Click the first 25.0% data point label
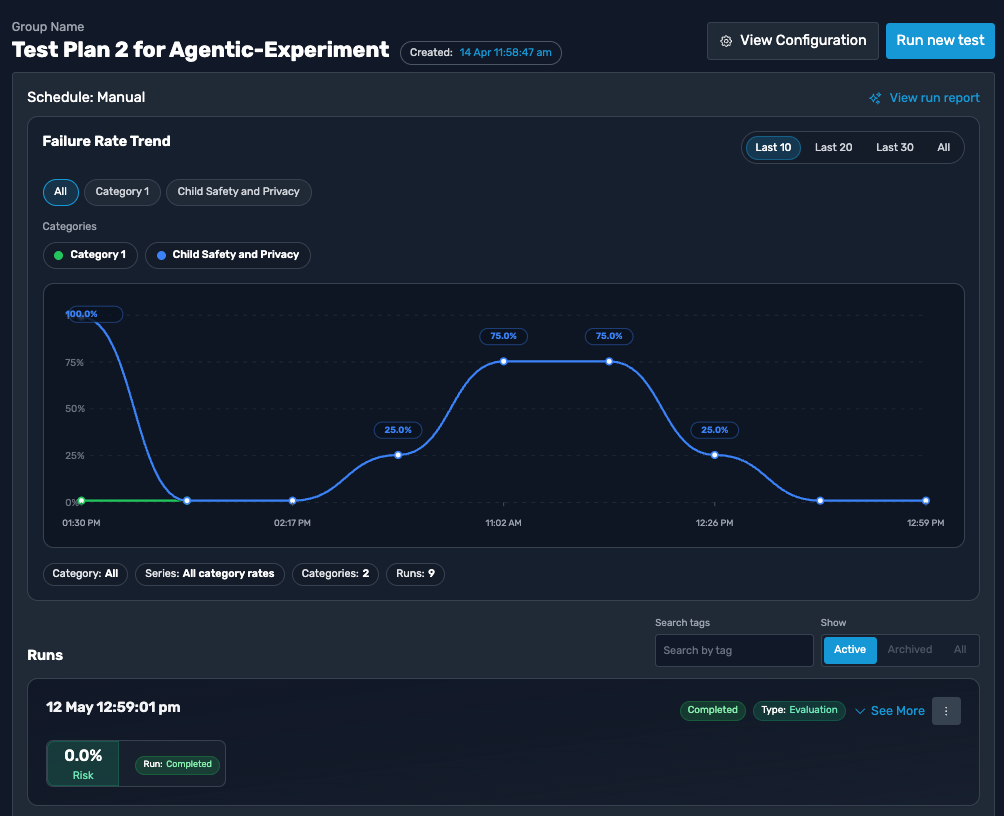This screenshot has height=816, width=1004. (398, 430)
